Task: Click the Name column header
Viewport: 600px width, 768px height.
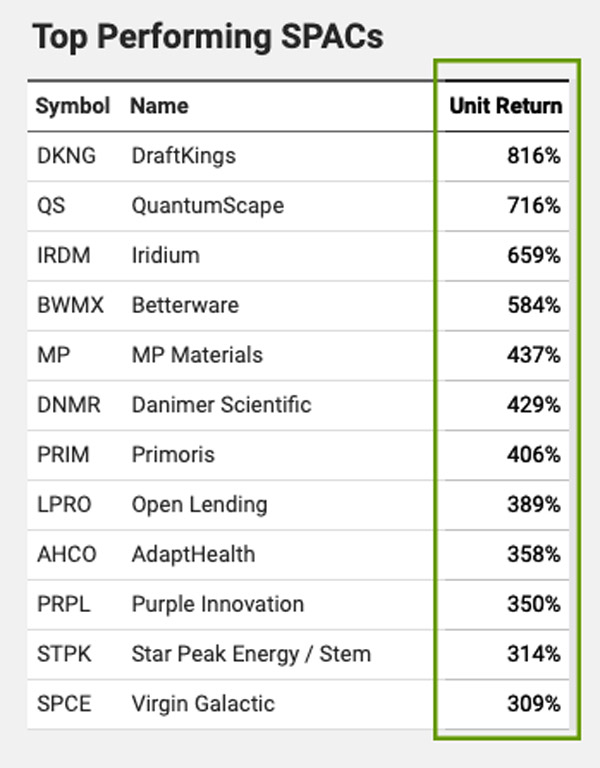Action: [x=159, y=105]
